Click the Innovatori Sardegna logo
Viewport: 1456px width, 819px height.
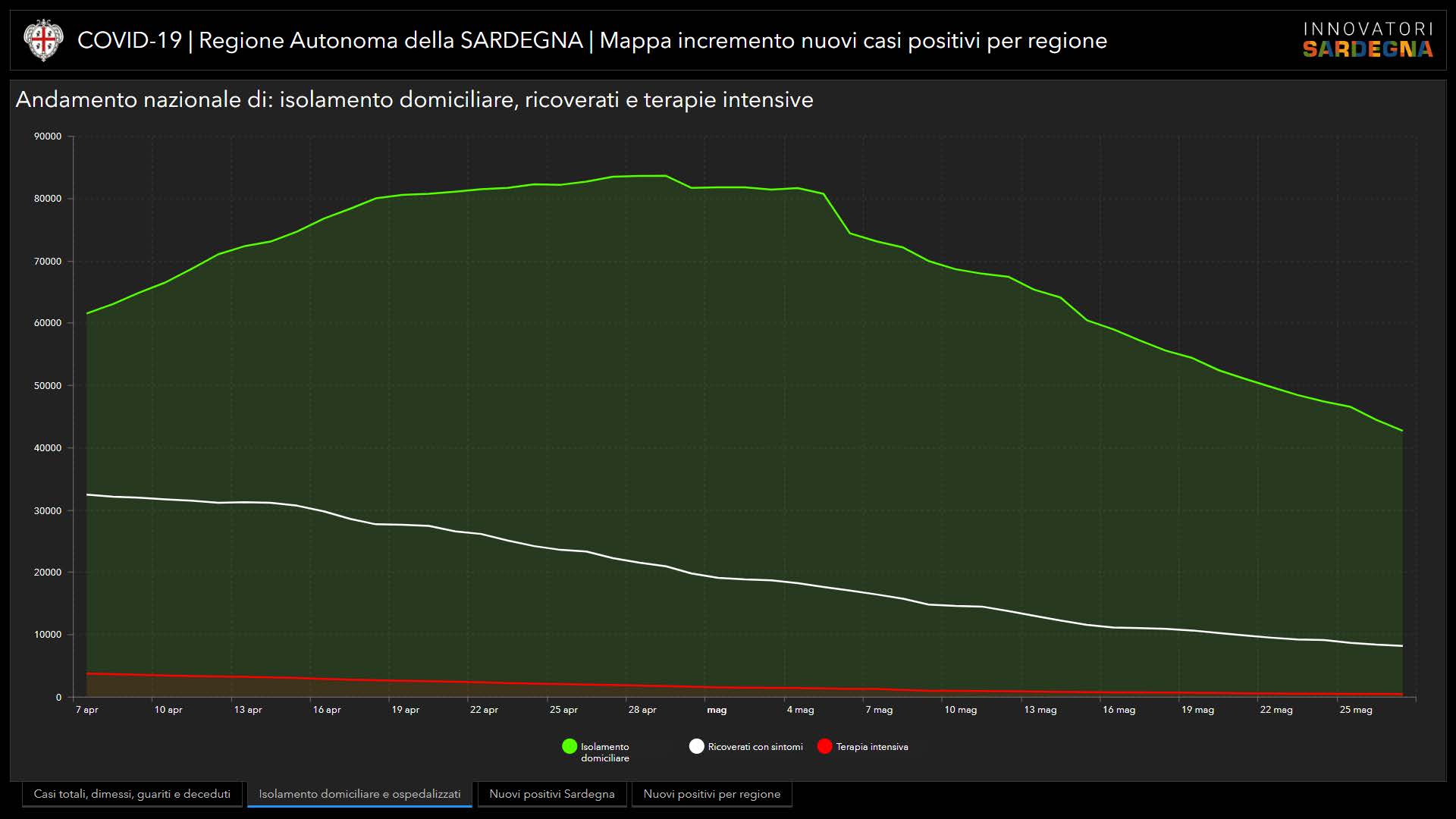click(x=1367, y=40)
